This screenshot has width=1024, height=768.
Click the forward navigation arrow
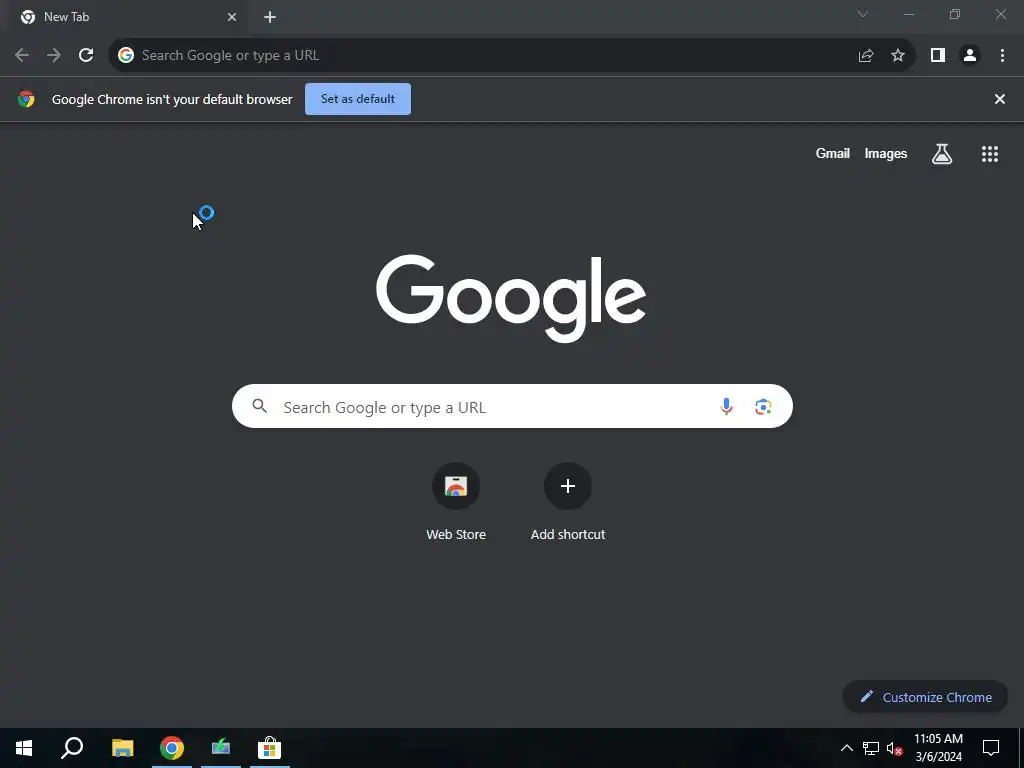click(54, 56)
